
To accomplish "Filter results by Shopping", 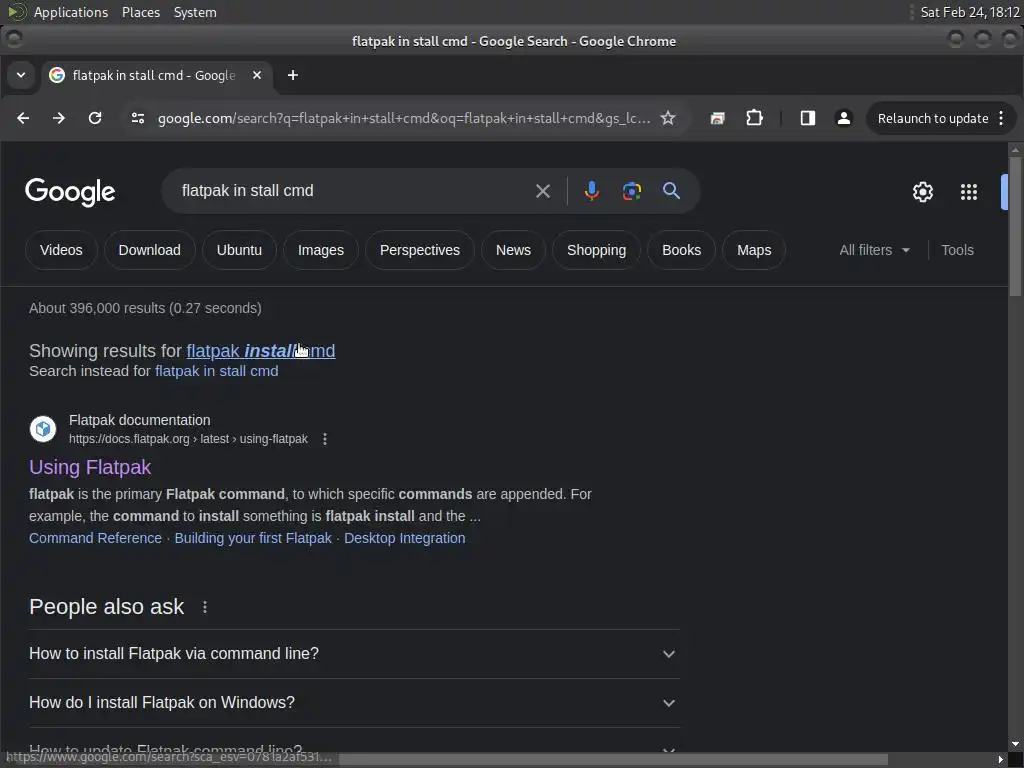I will (596, 250).
